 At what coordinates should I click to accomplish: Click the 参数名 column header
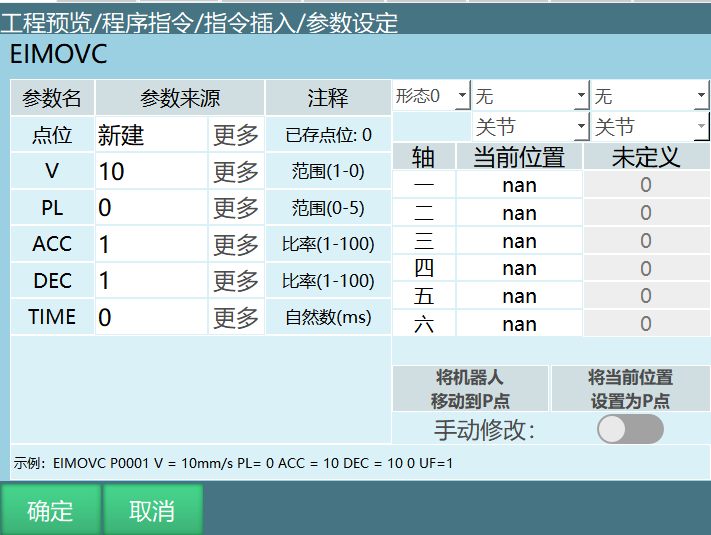pyautogui.click(x=52, y=97)
